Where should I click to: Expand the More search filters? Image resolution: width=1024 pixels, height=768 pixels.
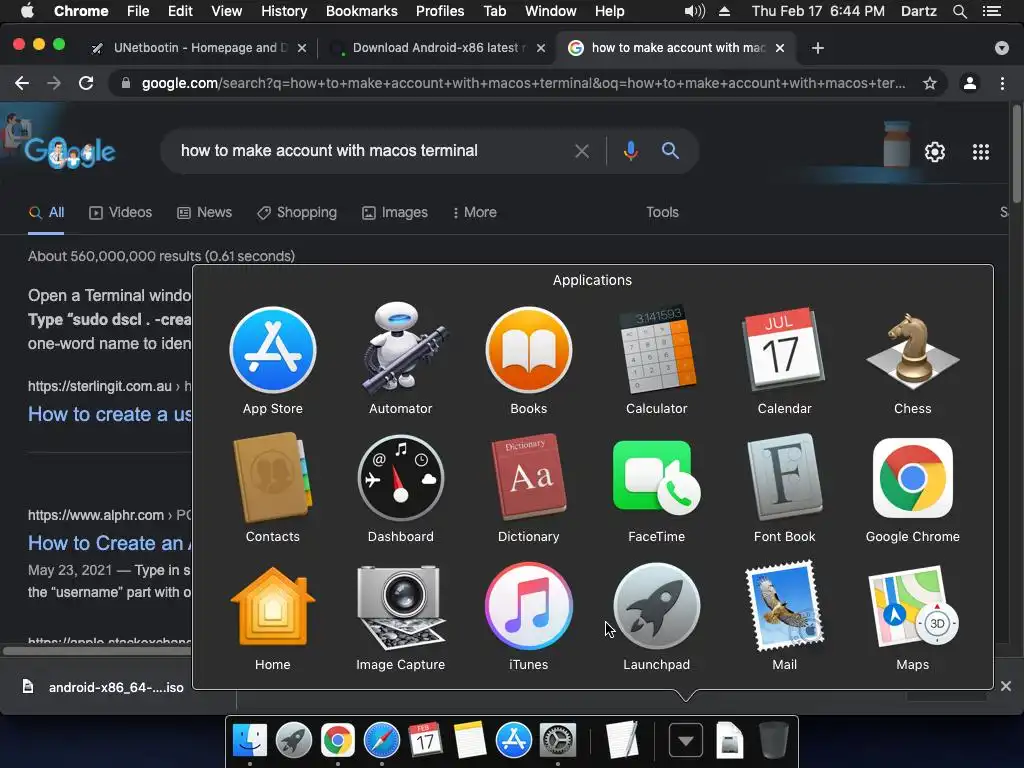(475, 212)
